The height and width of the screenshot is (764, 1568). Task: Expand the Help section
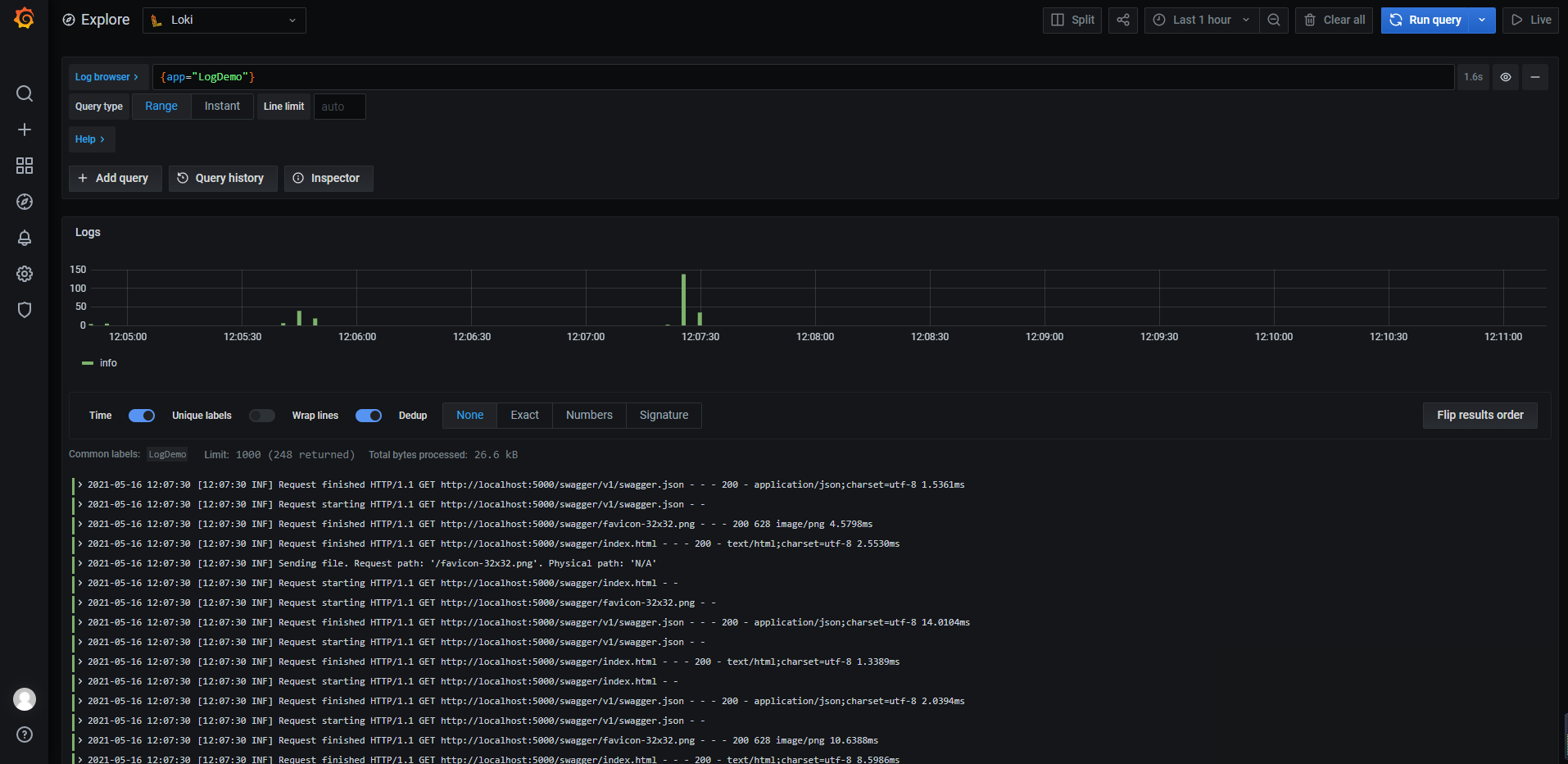(90, 139)
